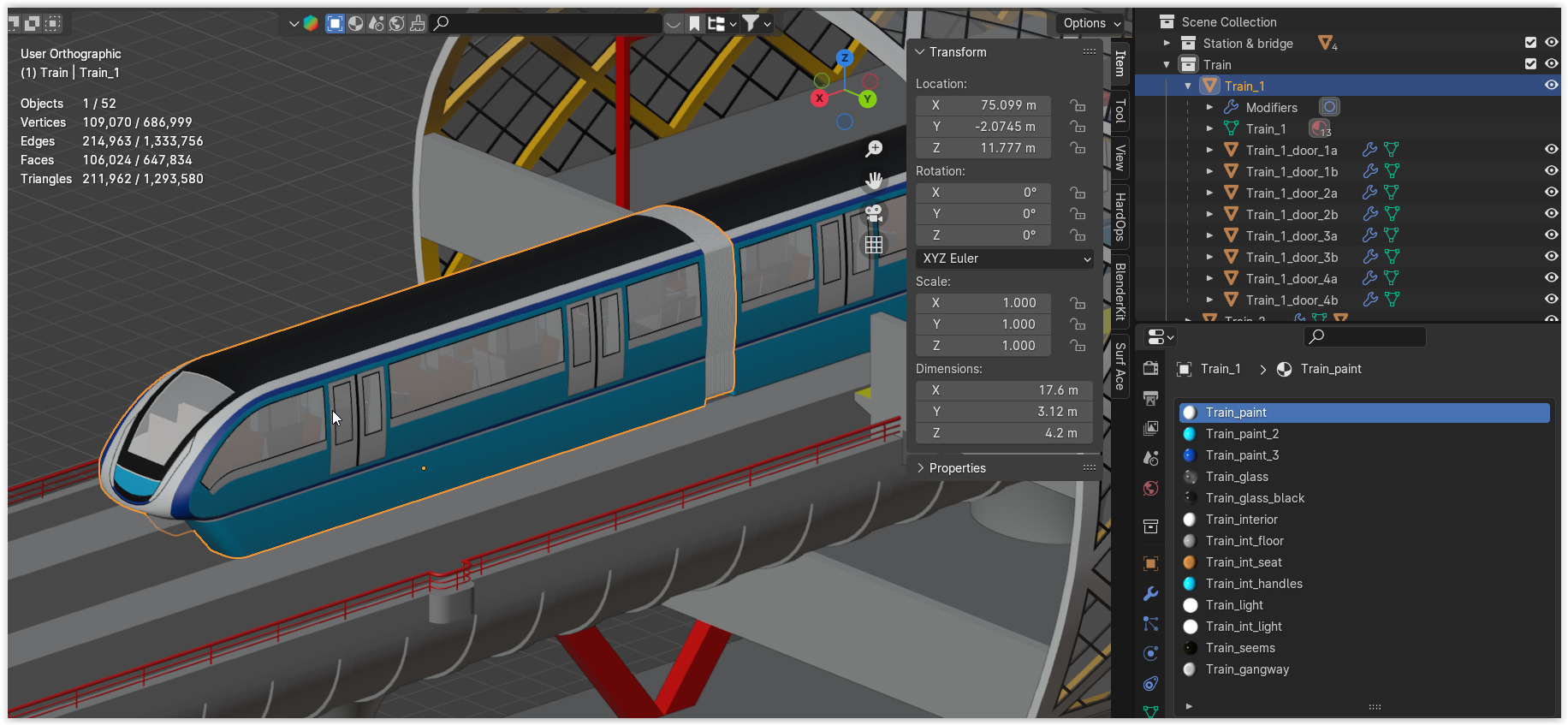Screen dimensions: 1568x725
Task: Click the brush icon in header toolbar
Action: pyautogui.click(x=418, y=23)
